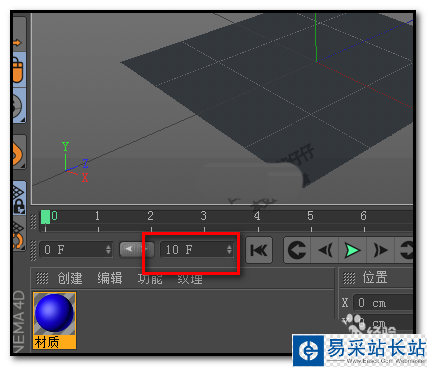Select the green playhead at frame 0
Image resolution: width=427 pixels, height=367 pixels.
pos(45,217)
